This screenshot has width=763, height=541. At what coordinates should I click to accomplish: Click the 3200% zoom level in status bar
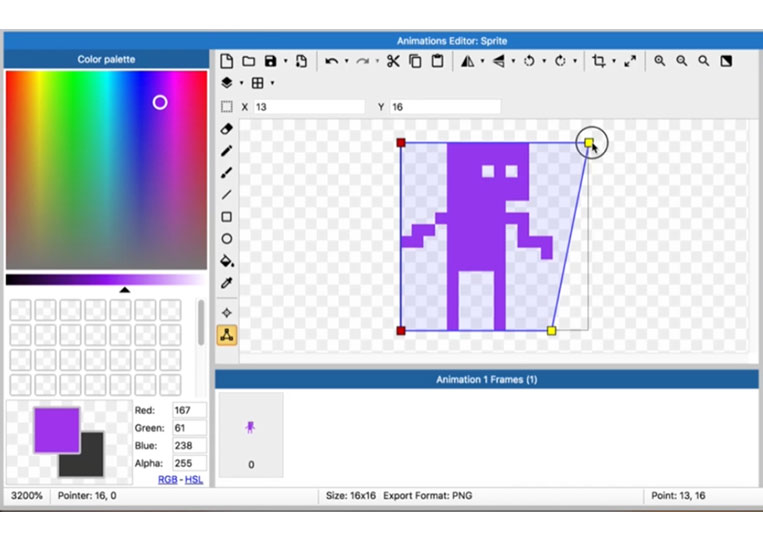(x=27, y=496)
